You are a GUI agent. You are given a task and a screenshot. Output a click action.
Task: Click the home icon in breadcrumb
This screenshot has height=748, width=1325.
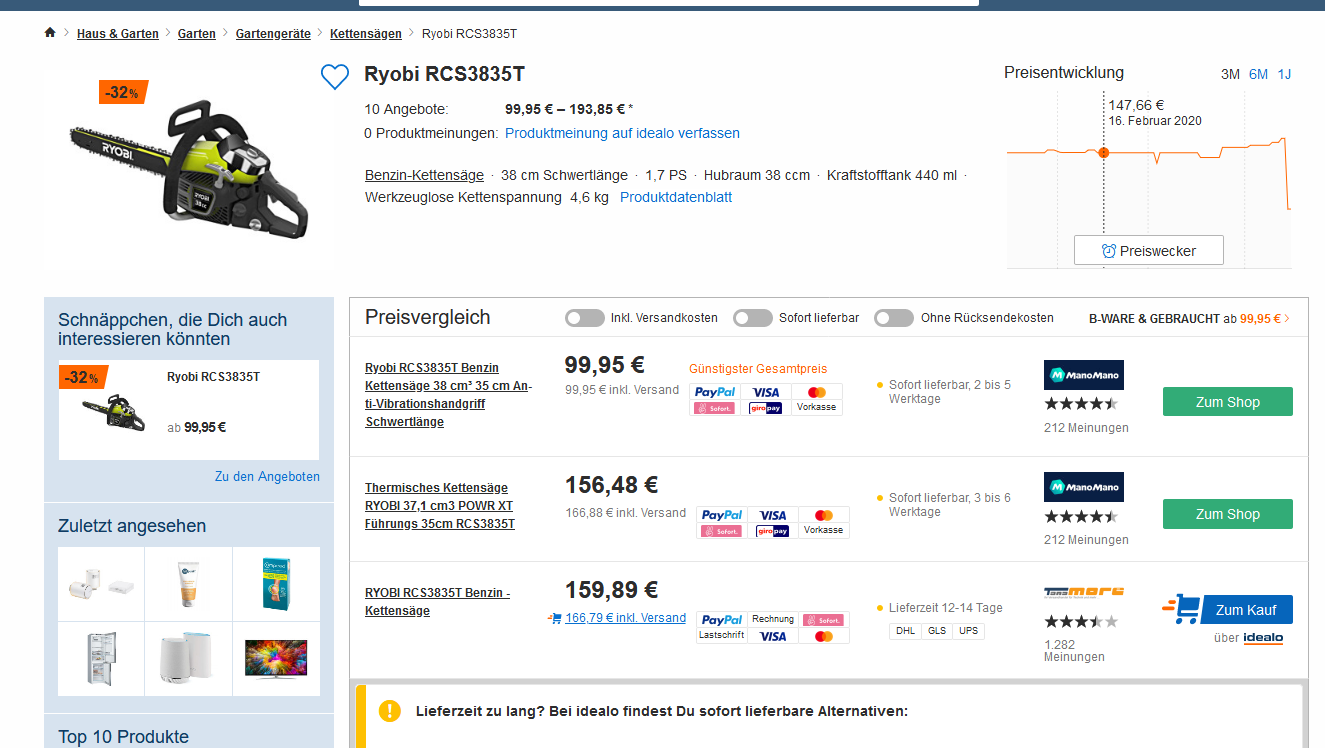(50, 33)
